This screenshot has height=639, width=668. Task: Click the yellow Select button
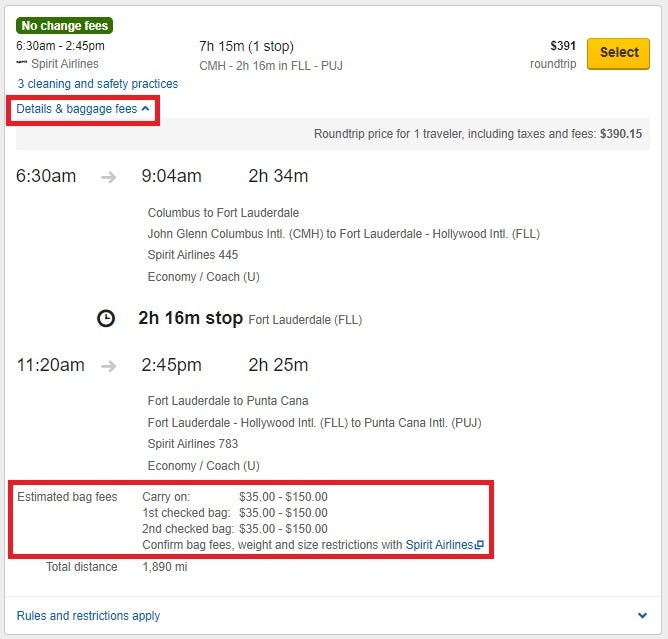[x=618, y=53]
